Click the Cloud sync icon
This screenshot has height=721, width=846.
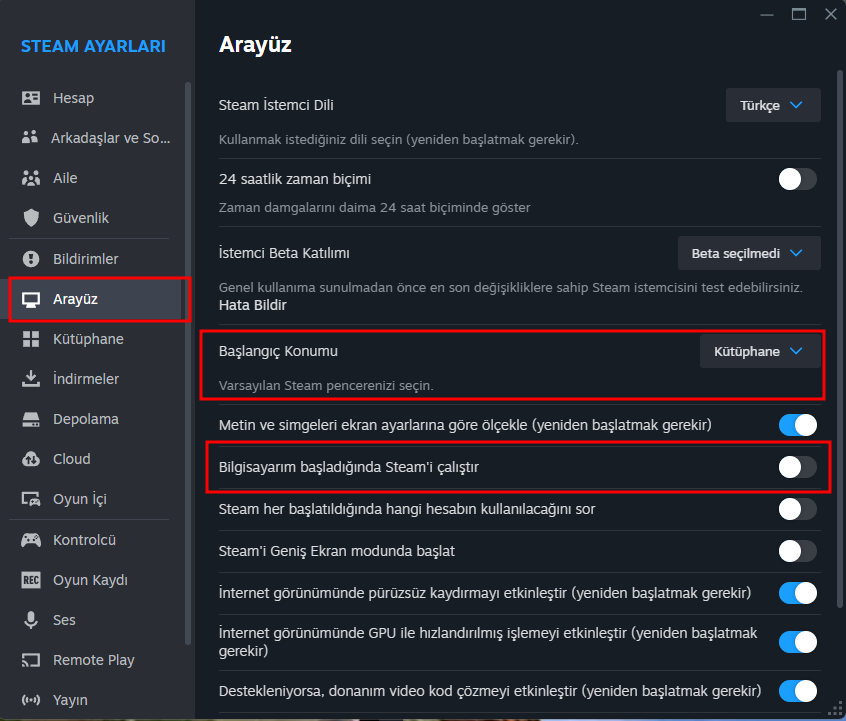click(31, 459)
